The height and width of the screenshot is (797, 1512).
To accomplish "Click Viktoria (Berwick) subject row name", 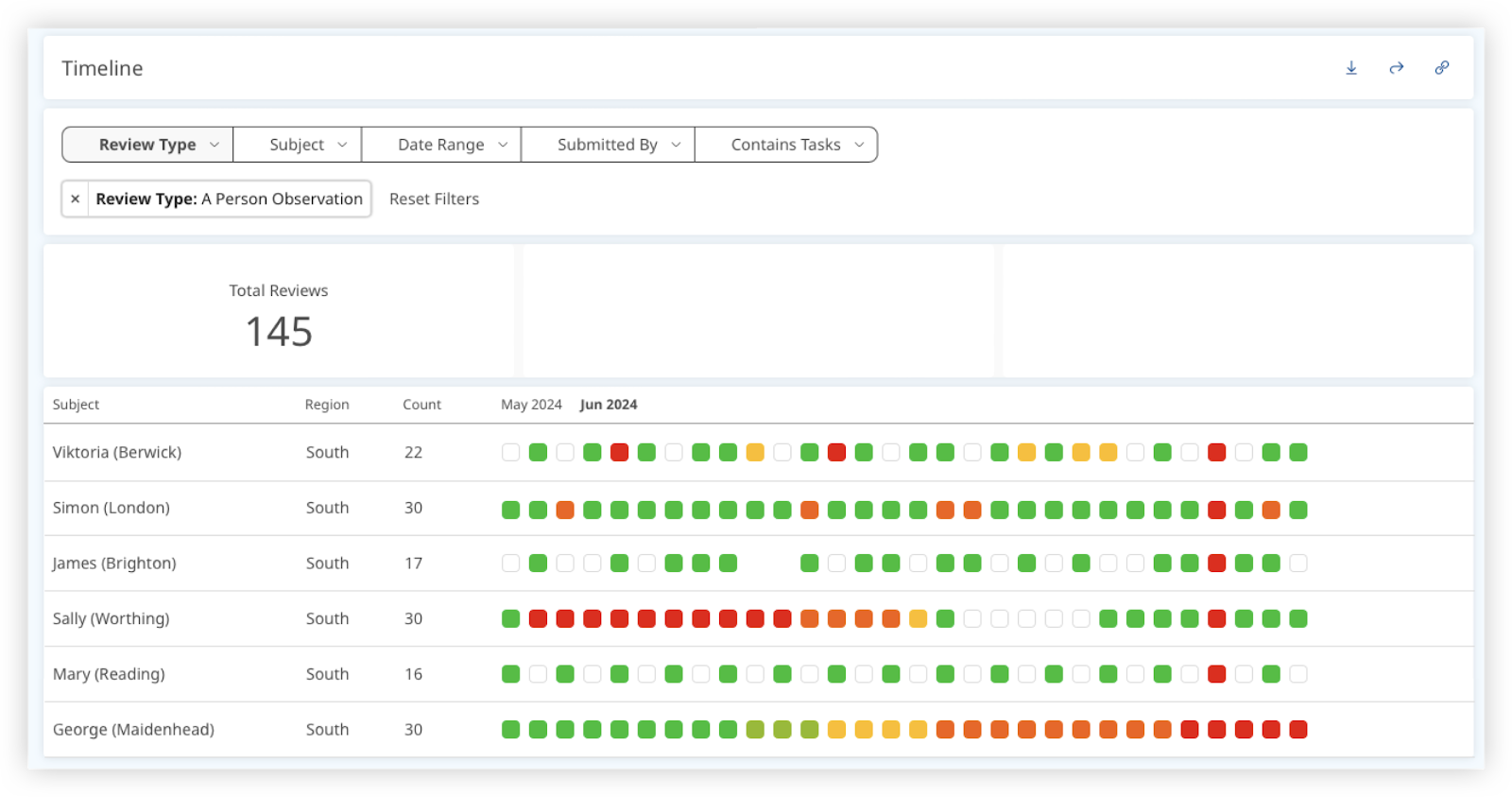I will coord(117,452).
